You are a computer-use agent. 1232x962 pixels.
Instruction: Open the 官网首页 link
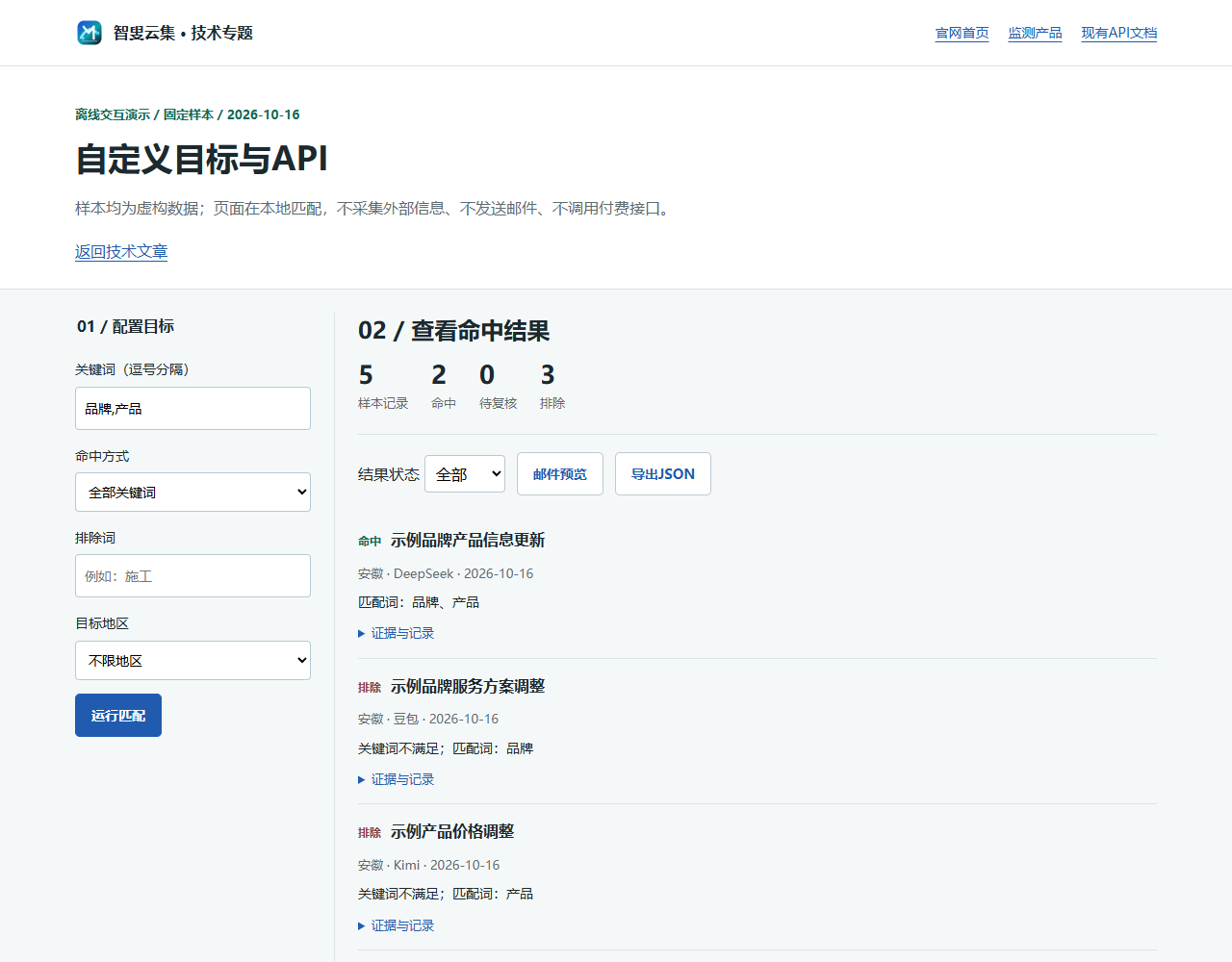tap(962, 33)
